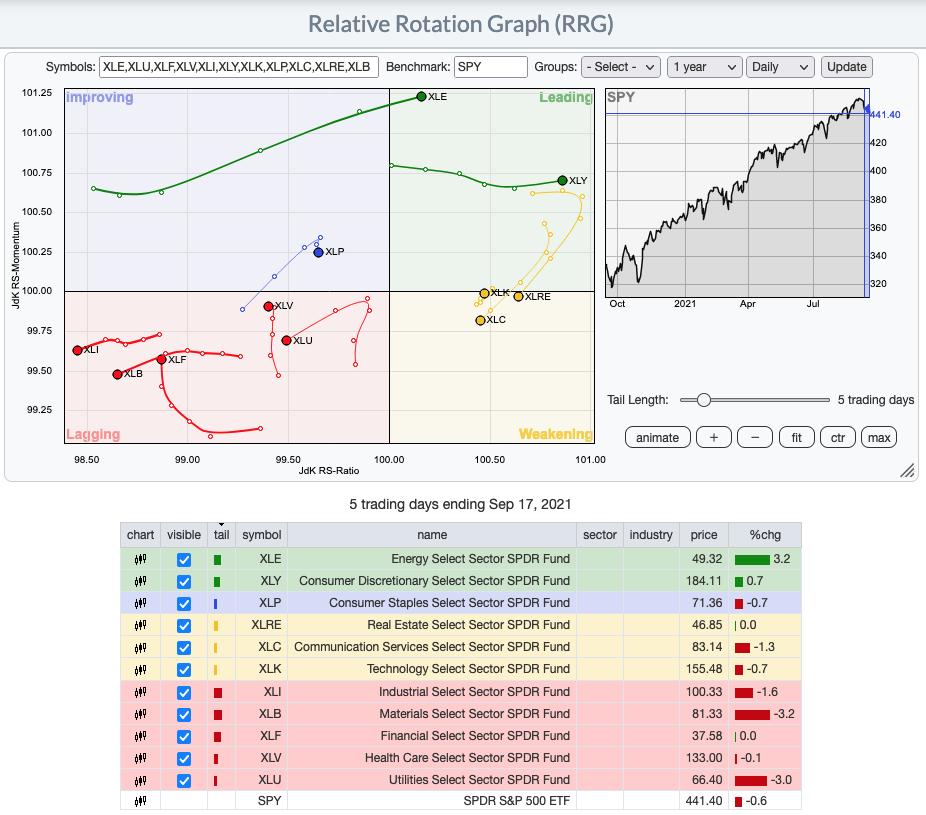Image resolution: width=926 pixels, height=815 pixels.
Task: Click the max button
Action: tap(879, 438)
